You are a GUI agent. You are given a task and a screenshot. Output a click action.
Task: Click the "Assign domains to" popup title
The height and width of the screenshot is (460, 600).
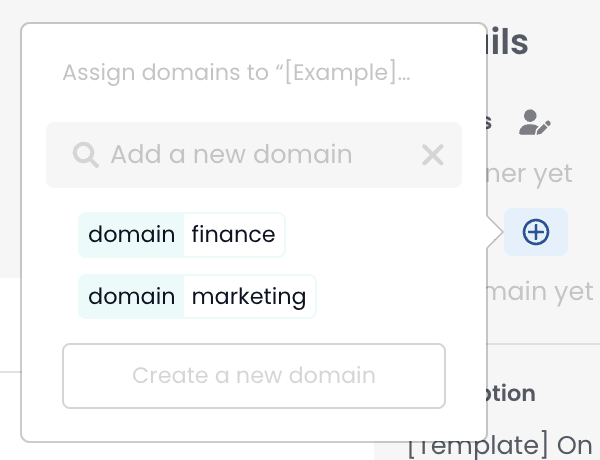click(237, 73)
